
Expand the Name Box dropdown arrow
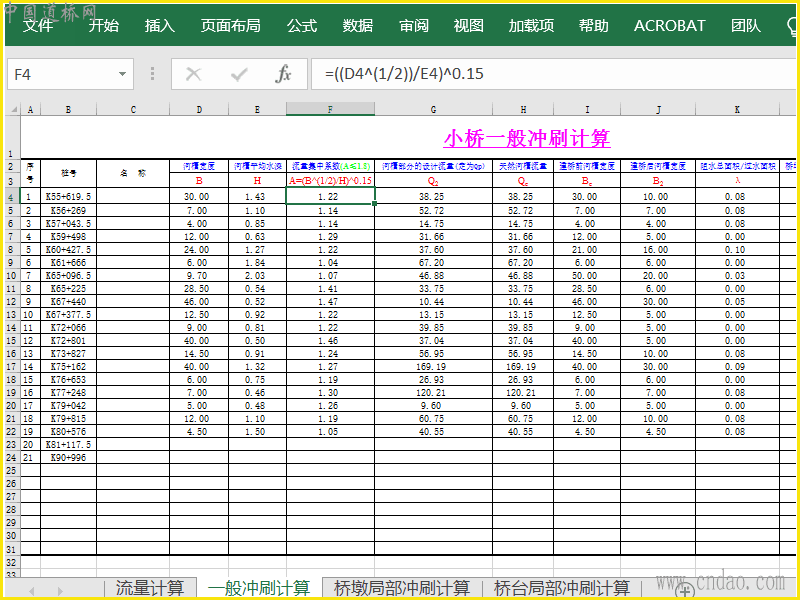[x=122, y=74]
